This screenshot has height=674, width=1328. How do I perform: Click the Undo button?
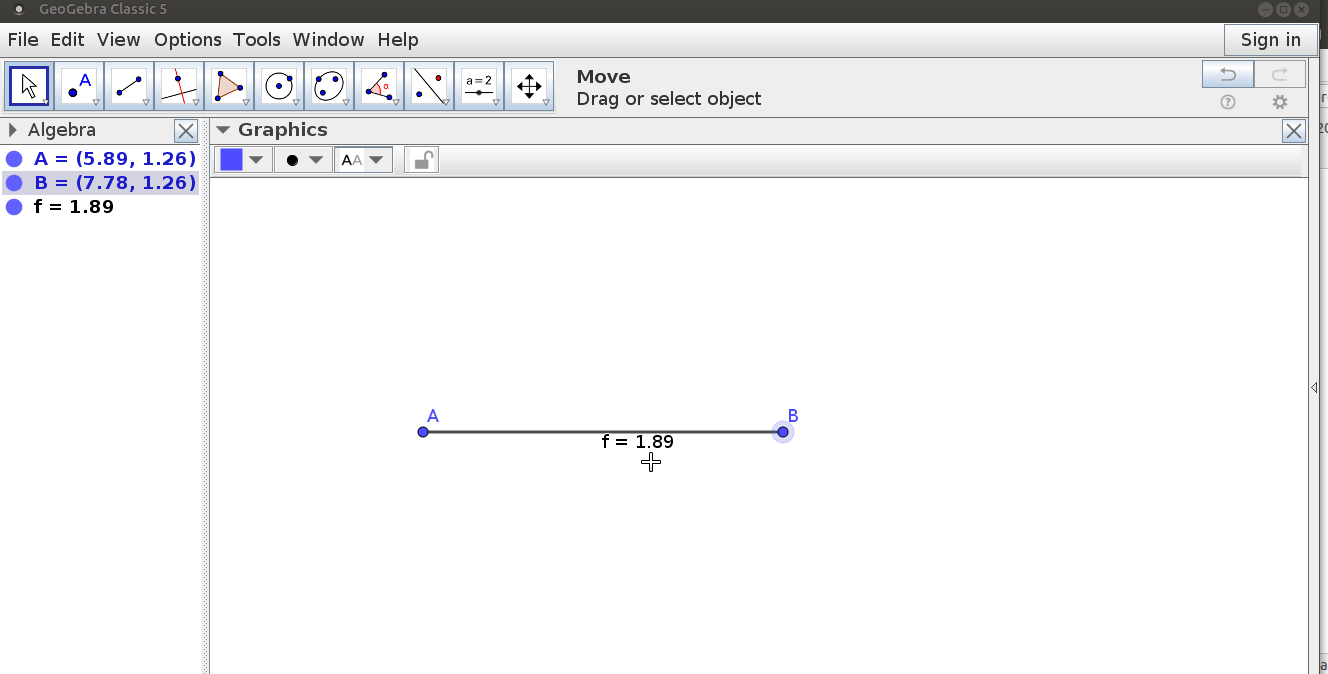point(1228,75)
